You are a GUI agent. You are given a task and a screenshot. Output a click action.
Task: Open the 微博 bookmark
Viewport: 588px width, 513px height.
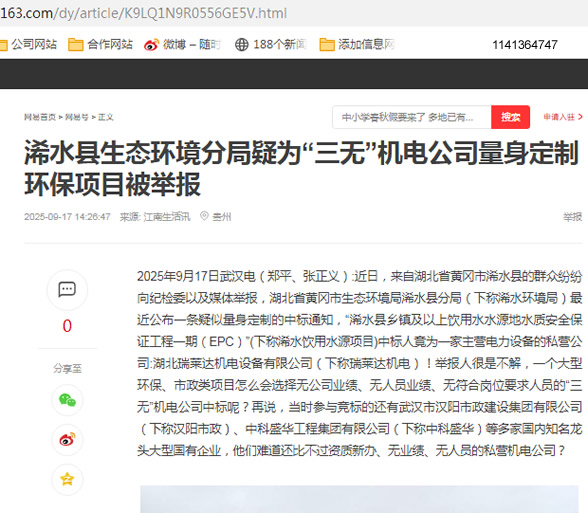[x=182, y=45]
